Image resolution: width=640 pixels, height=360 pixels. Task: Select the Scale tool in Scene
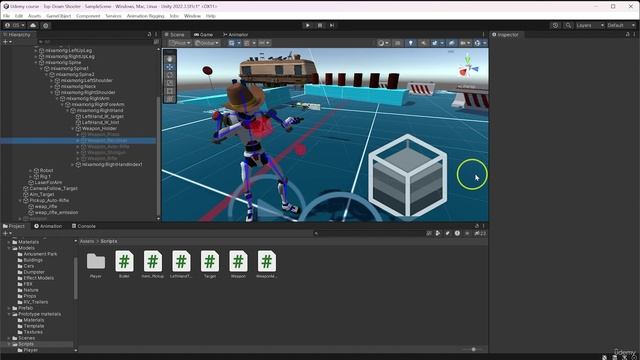pyautogui.click(x=170, y=83)
